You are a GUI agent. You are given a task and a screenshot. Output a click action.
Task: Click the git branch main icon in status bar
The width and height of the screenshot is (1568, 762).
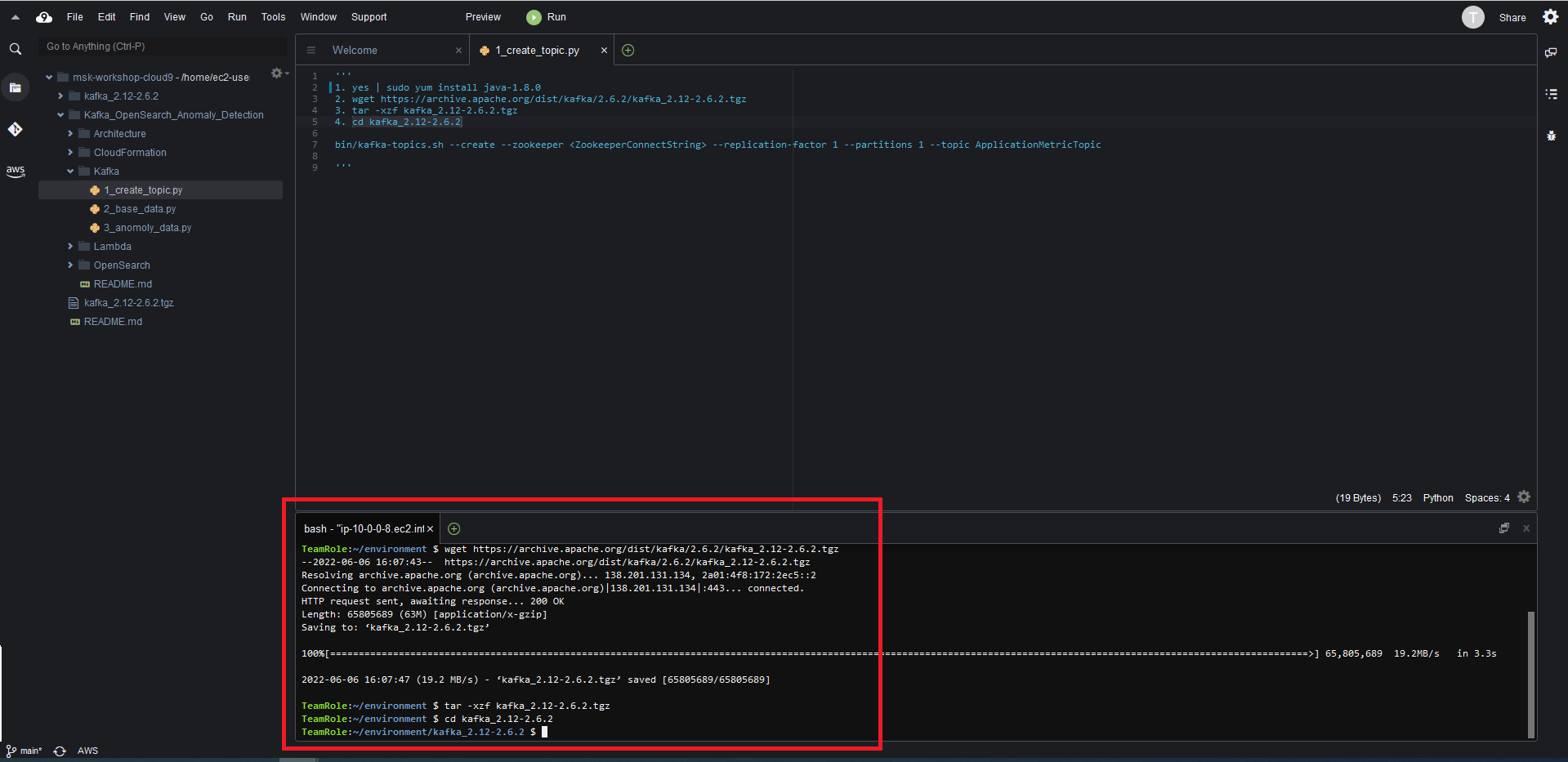point(11,751)
